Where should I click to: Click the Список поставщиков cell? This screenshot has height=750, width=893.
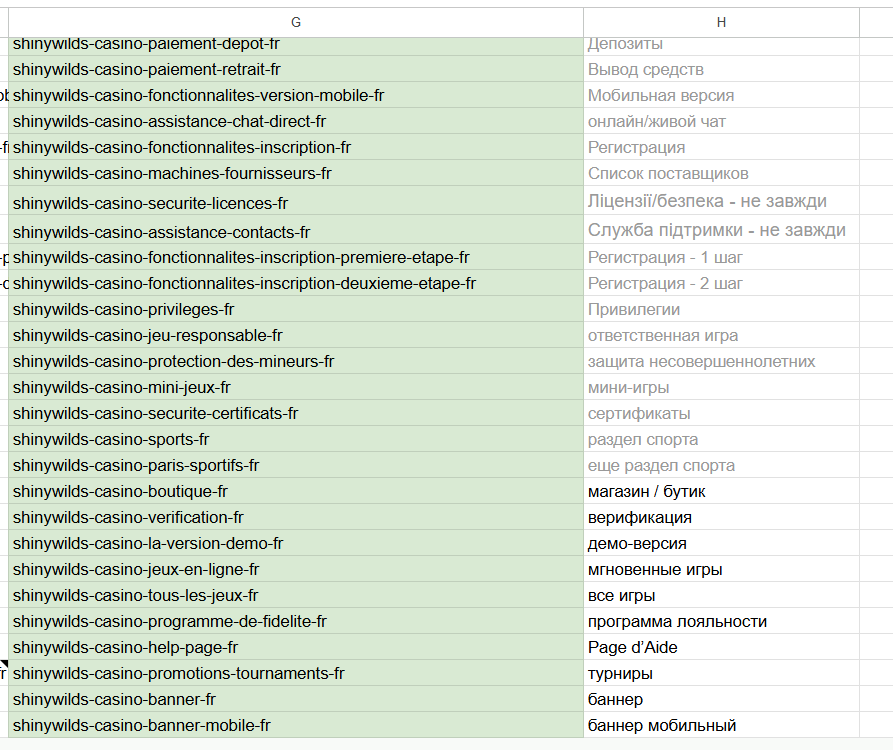tap(721, 173)
